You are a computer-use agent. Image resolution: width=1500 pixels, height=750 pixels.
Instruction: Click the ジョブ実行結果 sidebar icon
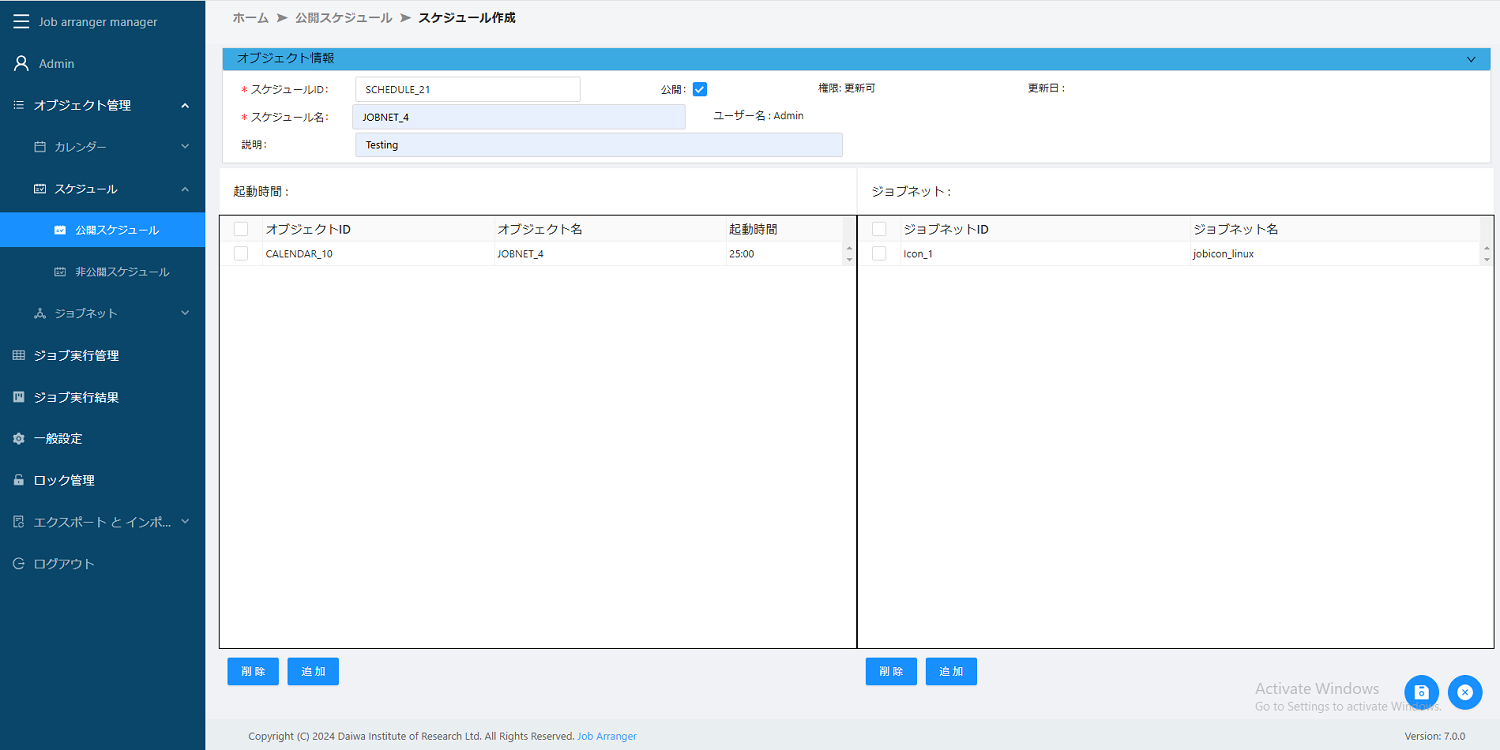pyautogui.click(x=17, y=397)
